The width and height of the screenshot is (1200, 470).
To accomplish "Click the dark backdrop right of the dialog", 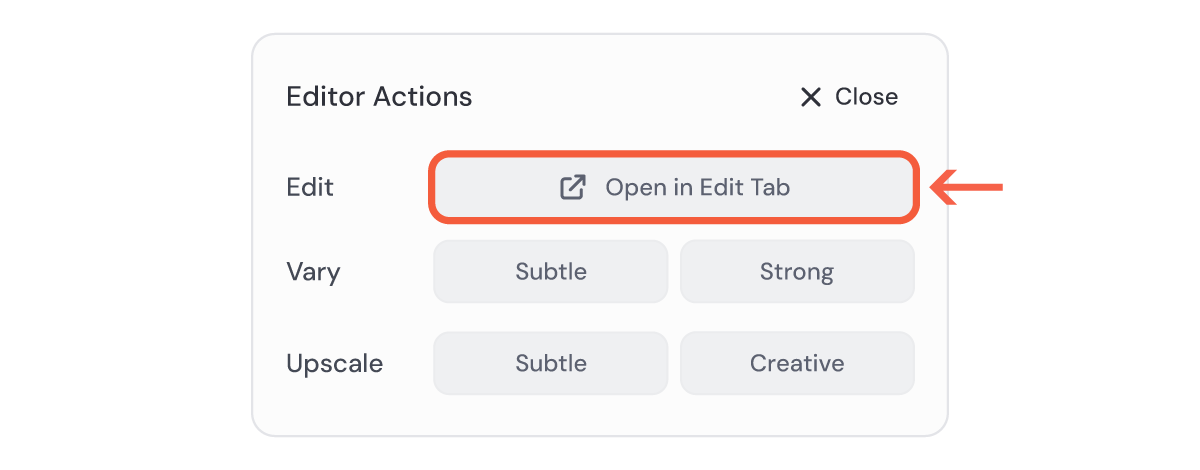I will pos(1080,300).
